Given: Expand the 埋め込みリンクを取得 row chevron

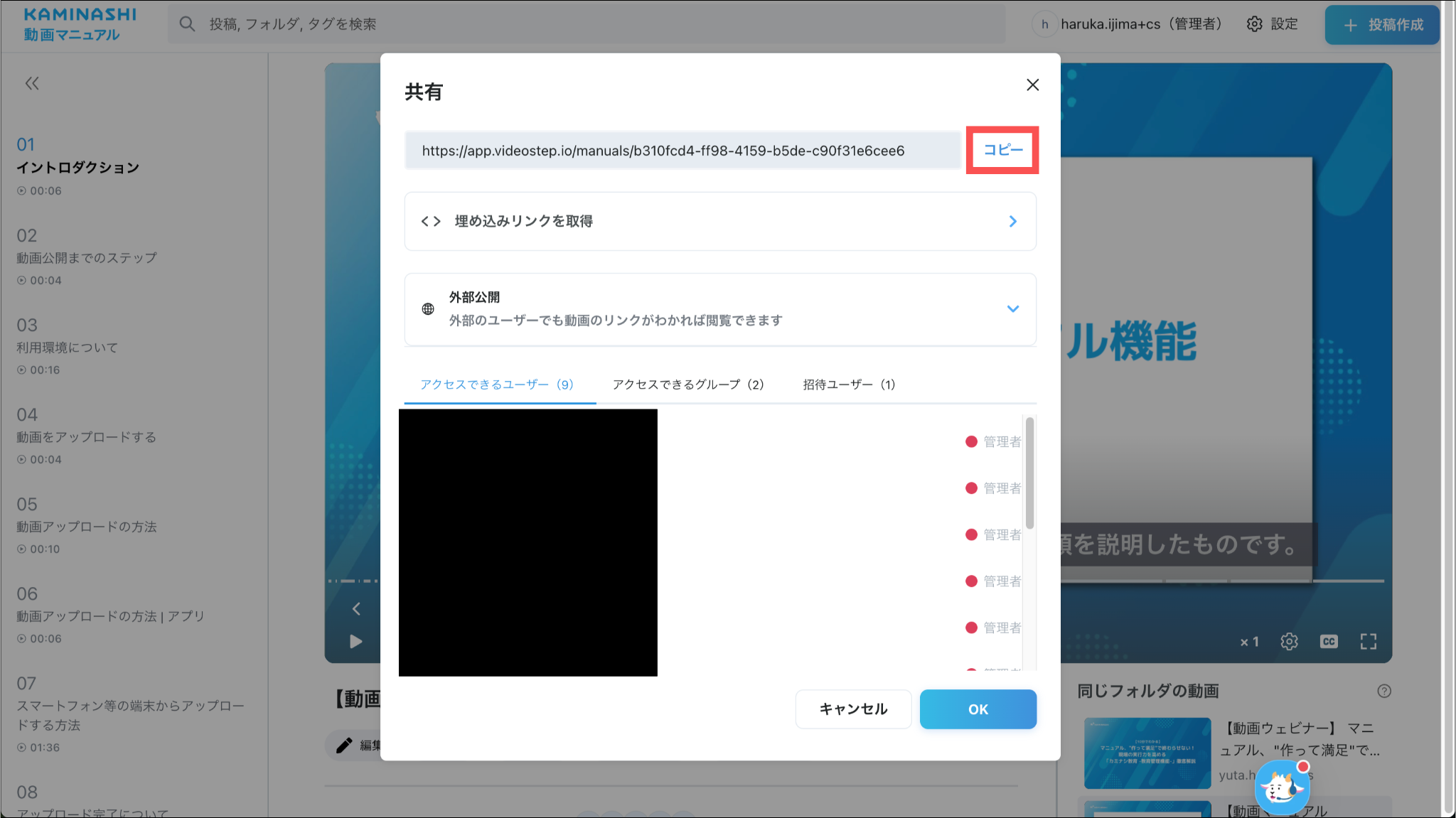Looking at the screenshot, I should click(1012, 222).
